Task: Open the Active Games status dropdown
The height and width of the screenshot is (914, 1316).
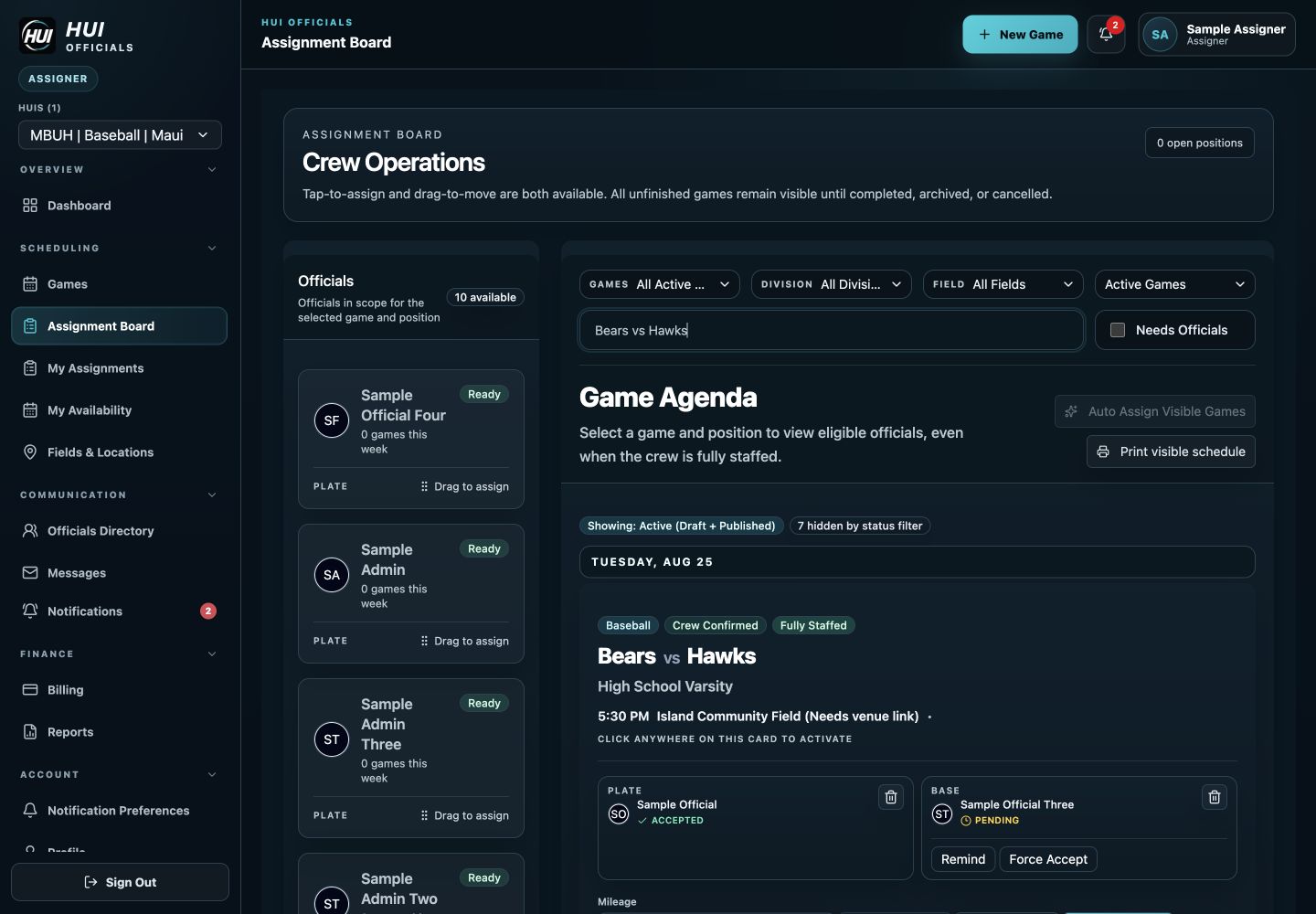Action: pos(1175,284)
